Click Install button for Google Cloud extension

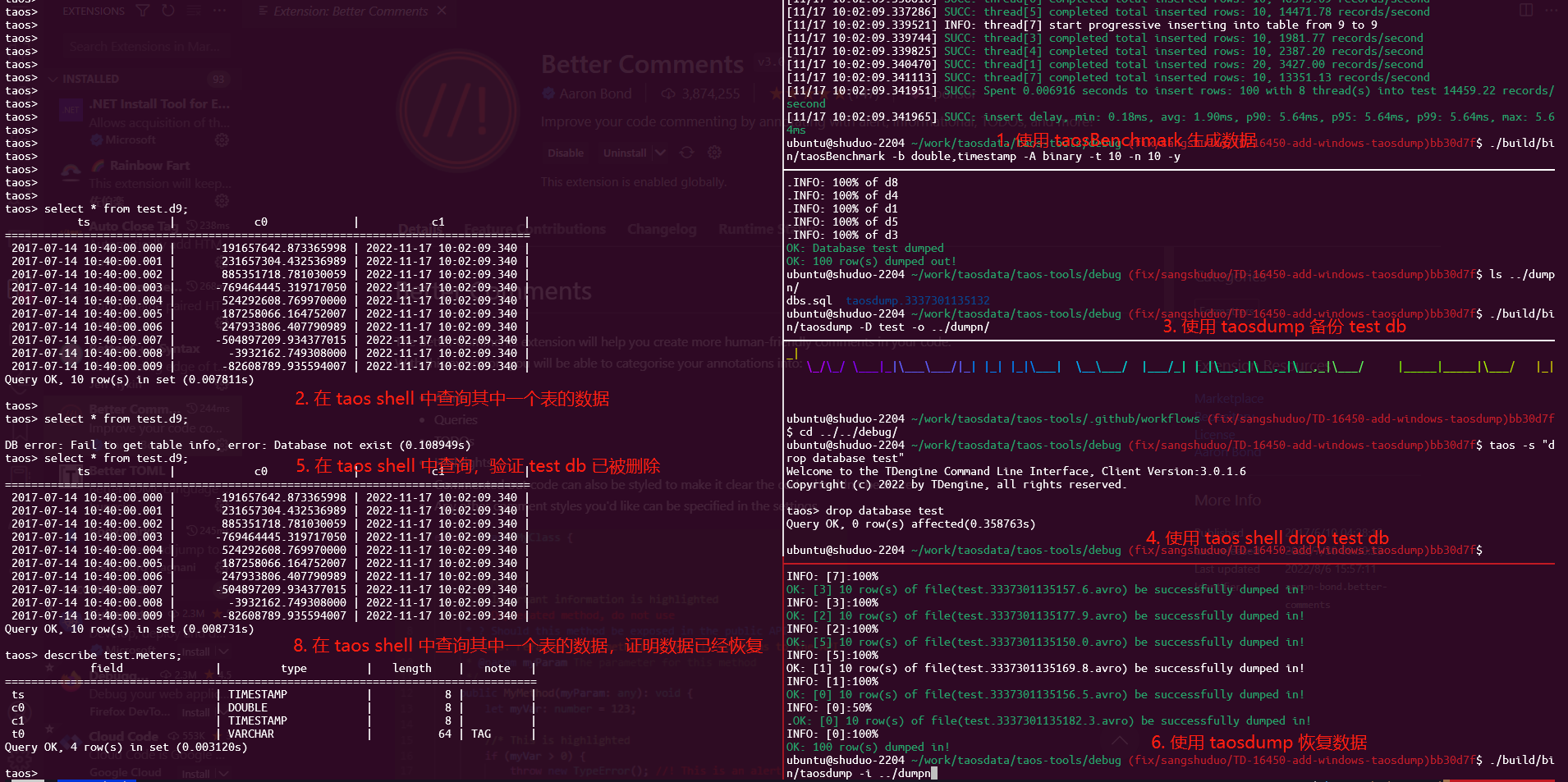[195, 774]
